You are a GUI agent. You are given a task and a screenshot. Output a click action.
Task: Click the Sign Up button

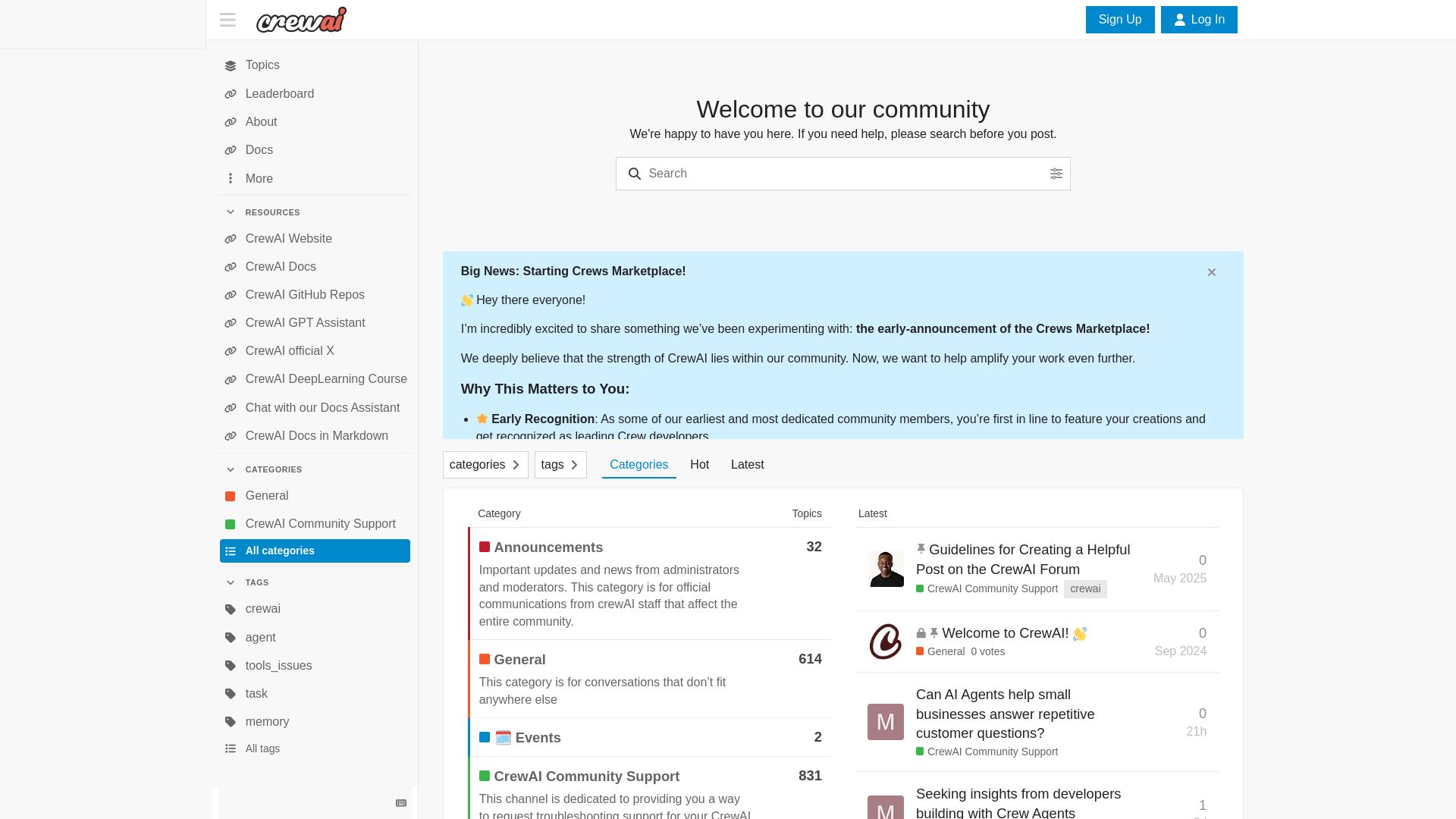(1120, 20)
